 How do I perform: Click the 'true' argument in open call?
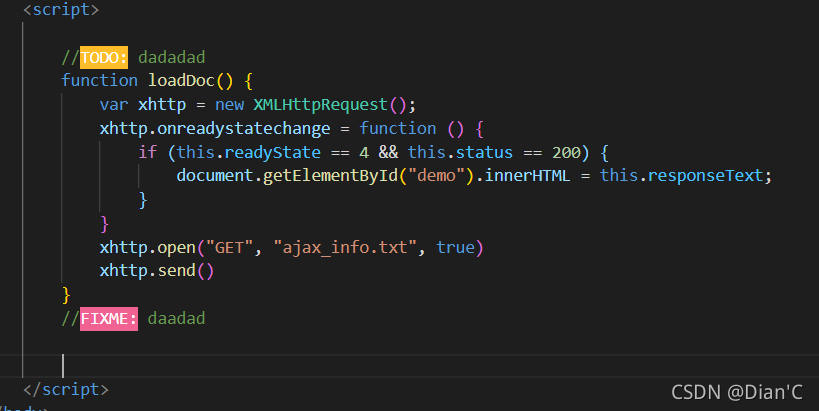[455, 247]
